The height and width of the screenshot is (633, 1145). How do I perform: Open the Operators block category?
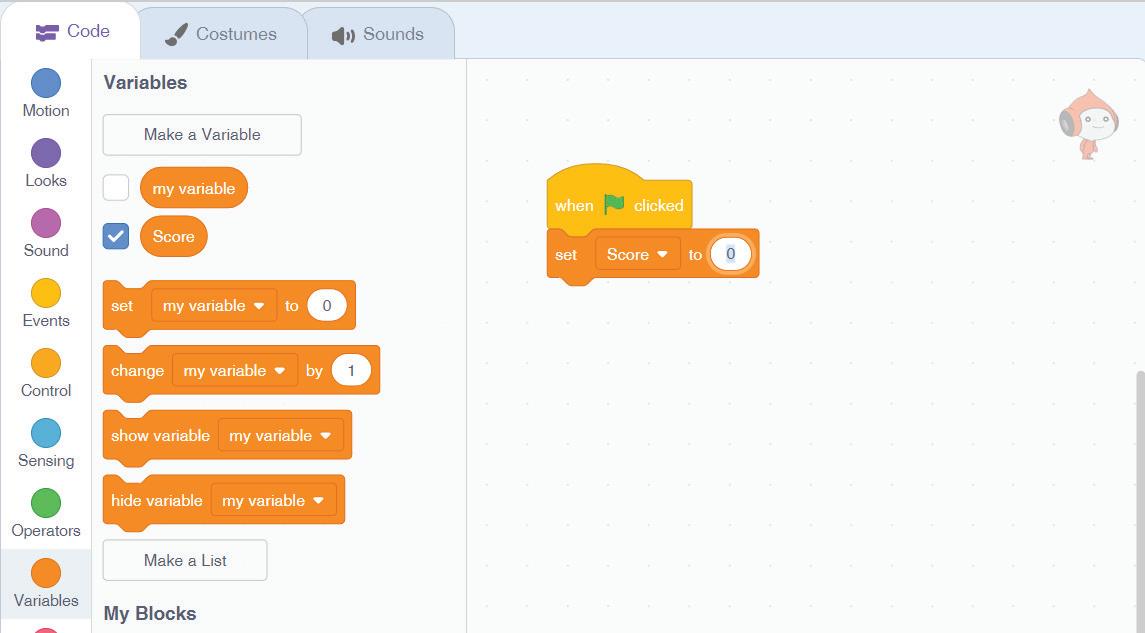point(46,514)
